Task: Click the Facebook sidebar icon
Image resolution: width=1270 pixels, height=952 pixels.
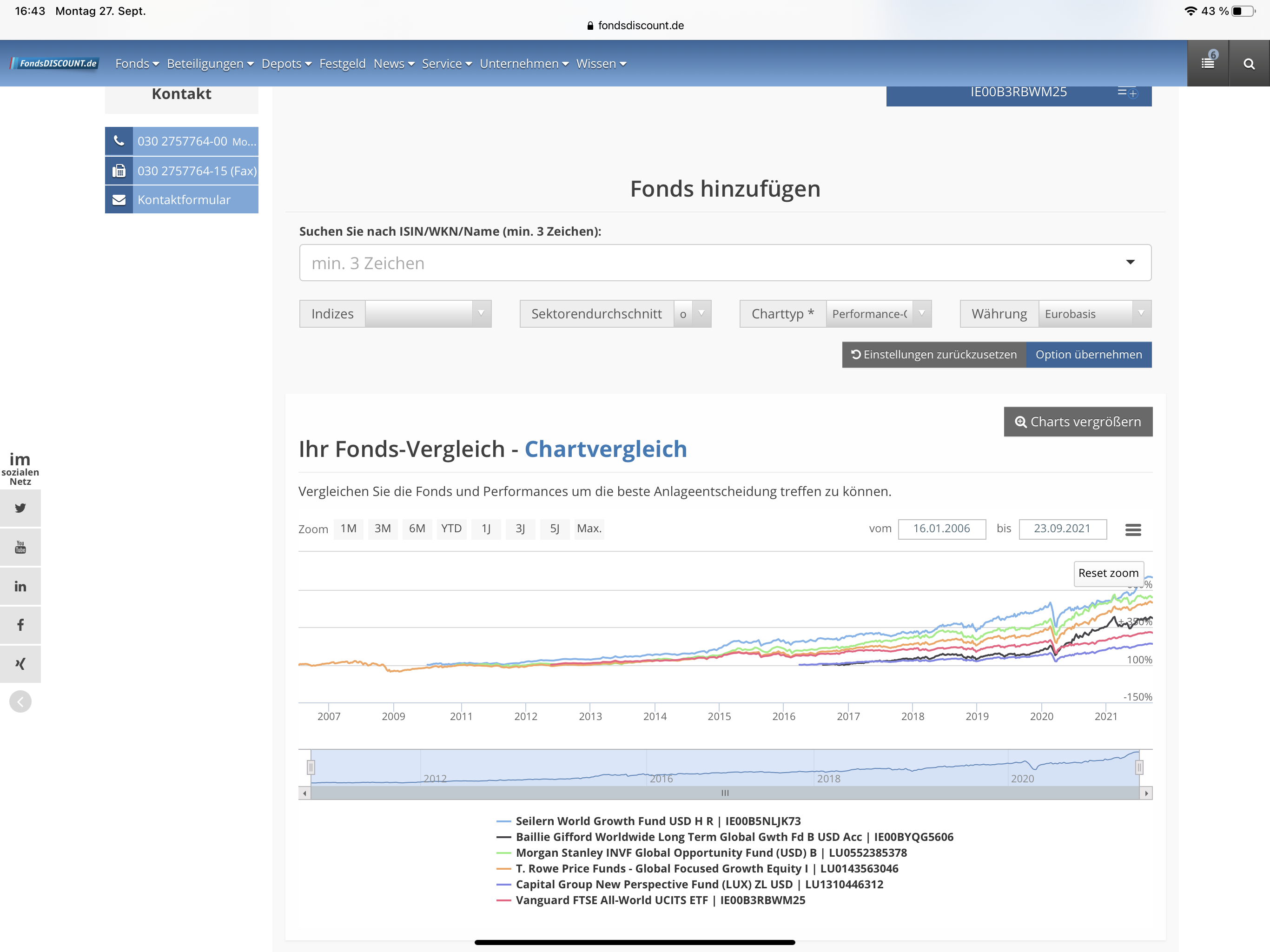Action: (x=20, y=625)
